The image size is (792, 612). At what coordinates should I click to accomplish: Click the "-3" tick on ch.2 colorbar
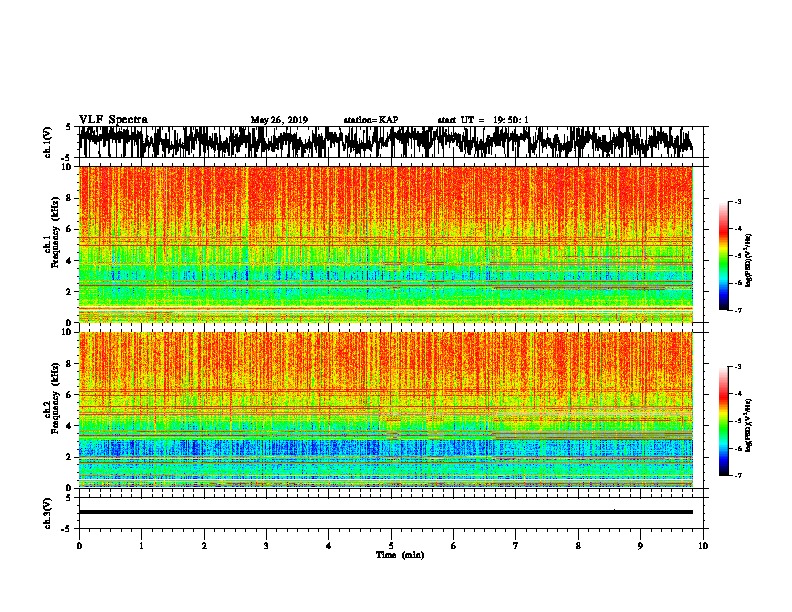(737, 367)
